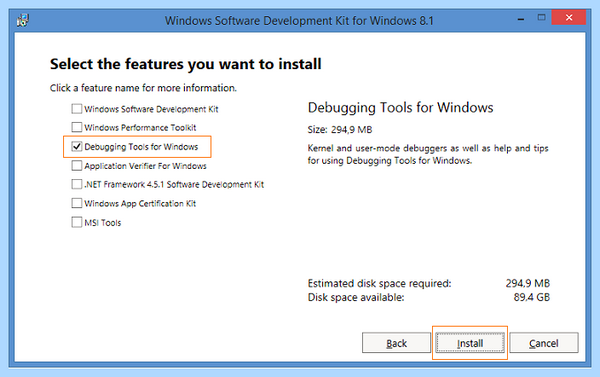Click the Size: 294,9 MB text

[340, 130]
